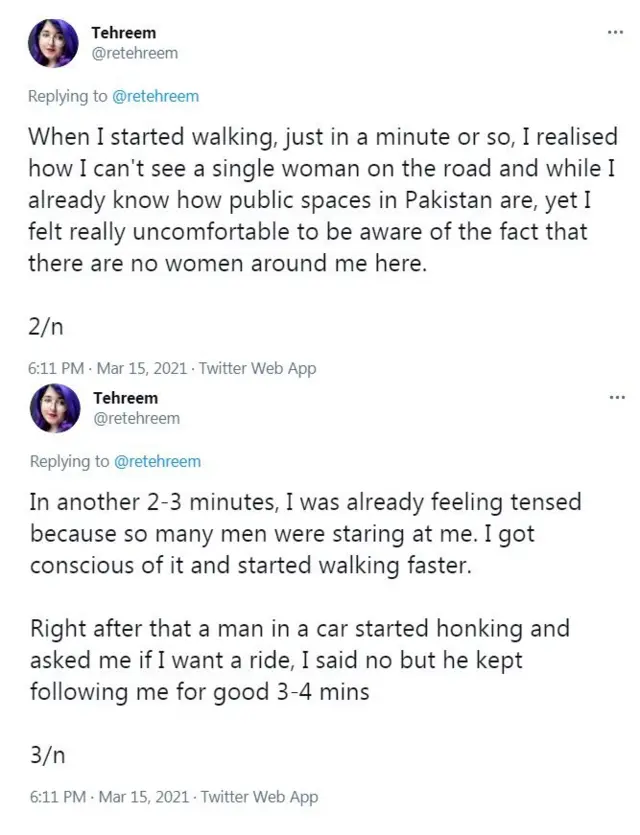Click @retehreem handle under first tweet's name
The height and width of the screenshot is (835, 640).
click(x=134, y=53)
